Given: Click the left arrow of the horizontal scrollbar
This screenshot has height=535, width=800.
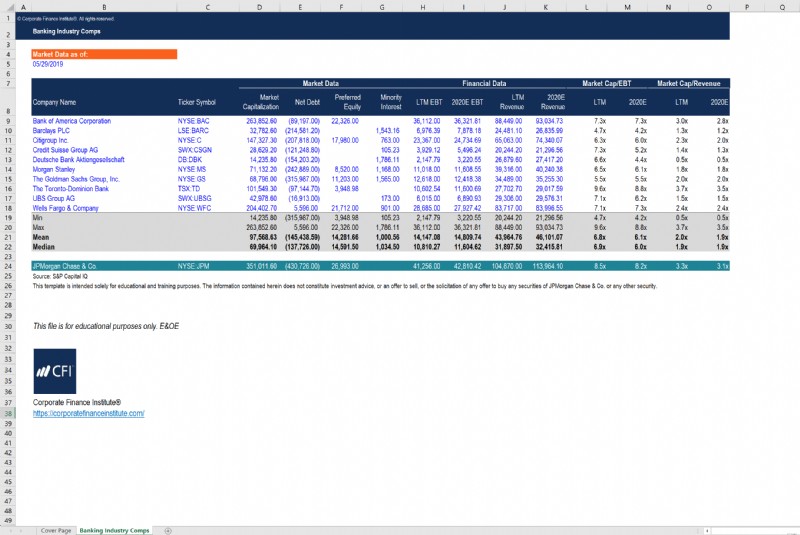Looking at the screenshot, I should coord(707,531).
